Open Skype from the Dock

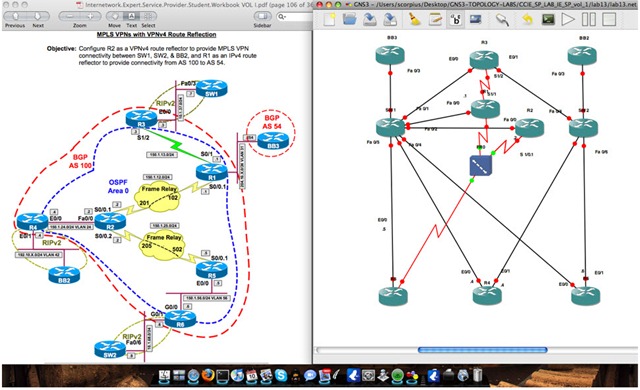tap(281, 375)
